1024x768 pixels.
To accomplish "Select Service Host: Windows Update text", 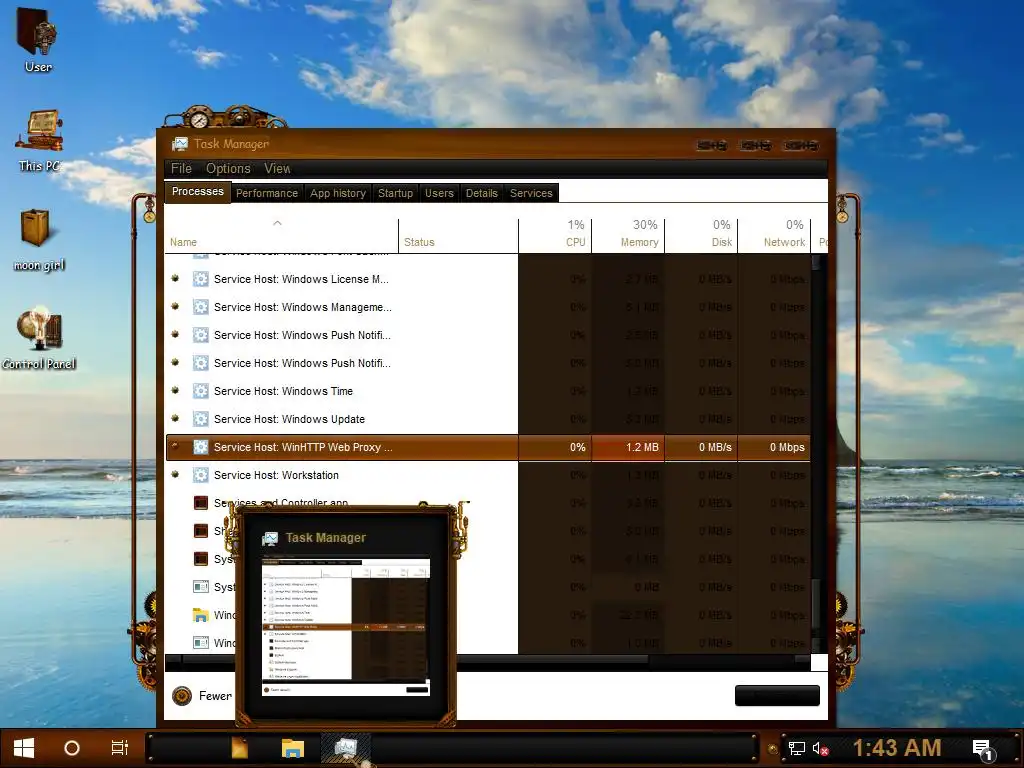I will [289, 419].
